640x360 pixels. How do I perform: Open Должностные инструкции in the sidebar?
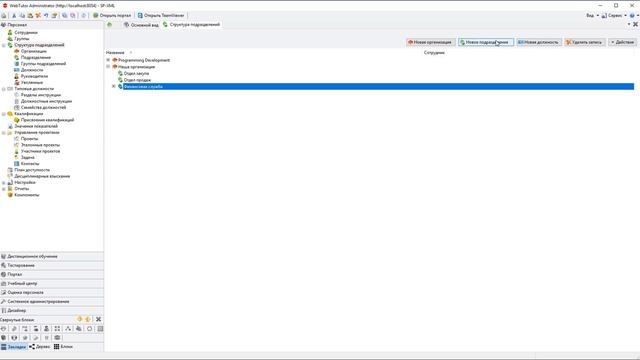click(x=46, y=101)
